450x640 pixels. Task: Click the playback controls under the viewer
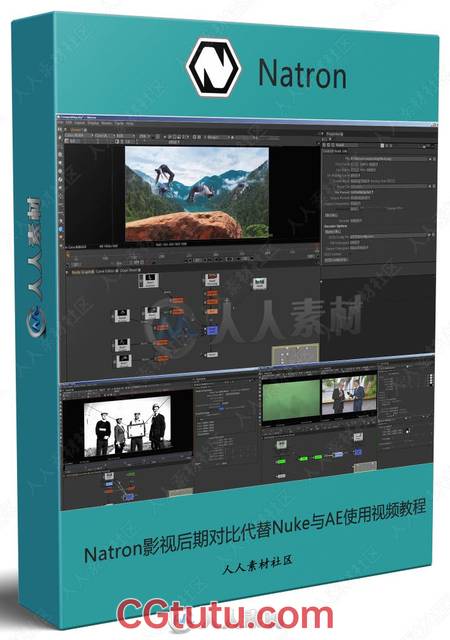click(x=218, y=259)
